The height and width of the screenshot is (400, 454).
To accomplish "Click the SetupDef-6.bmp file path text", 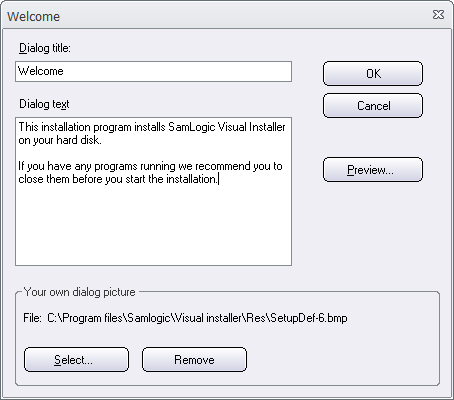I will tap(197, 318).
